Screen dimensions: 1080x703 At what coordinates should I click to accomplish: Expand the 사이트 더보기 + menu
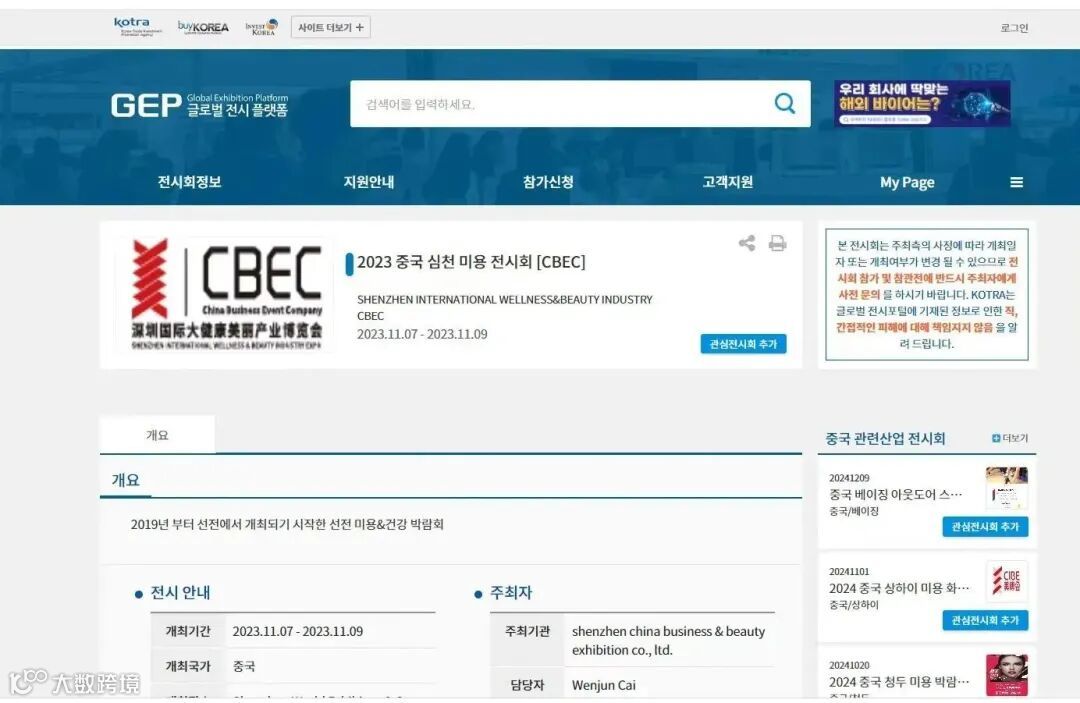[331, 28]
